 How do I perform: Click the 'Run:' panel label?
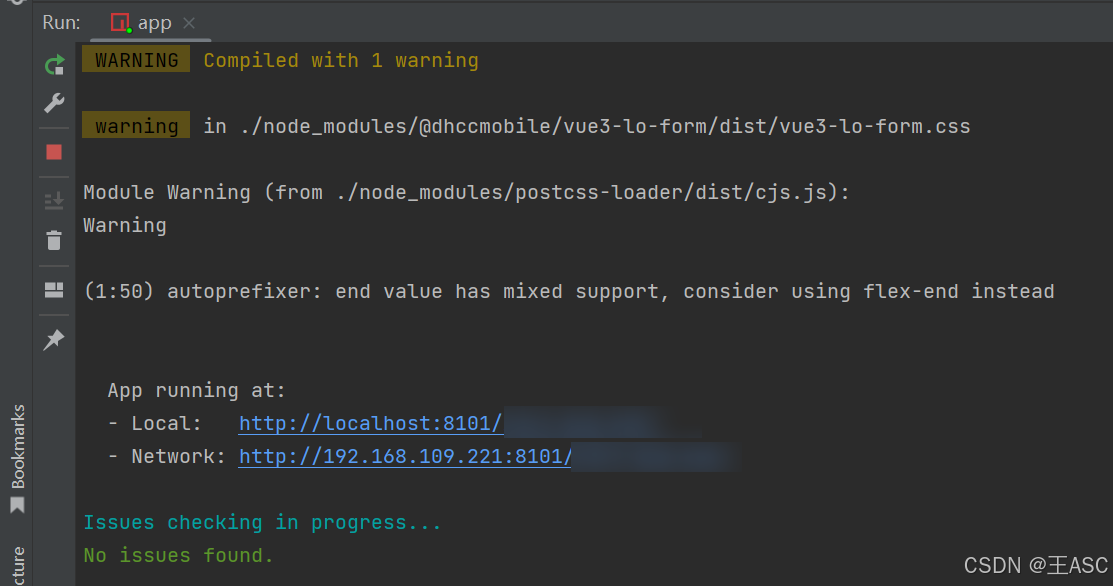point(62,22)
